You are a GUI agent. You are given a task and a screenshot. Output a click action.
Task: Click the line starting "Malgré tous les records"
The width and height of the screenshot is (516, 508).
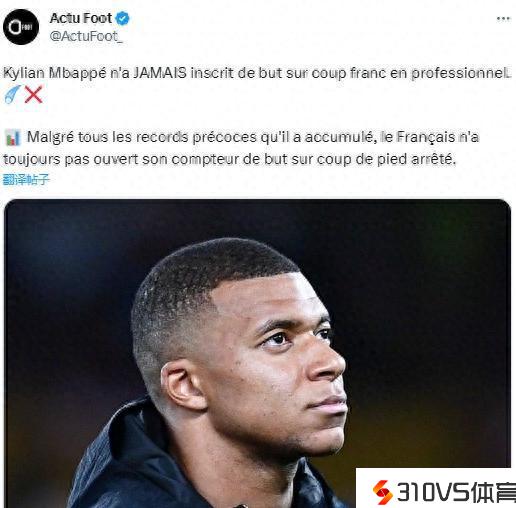pos(253,137)
